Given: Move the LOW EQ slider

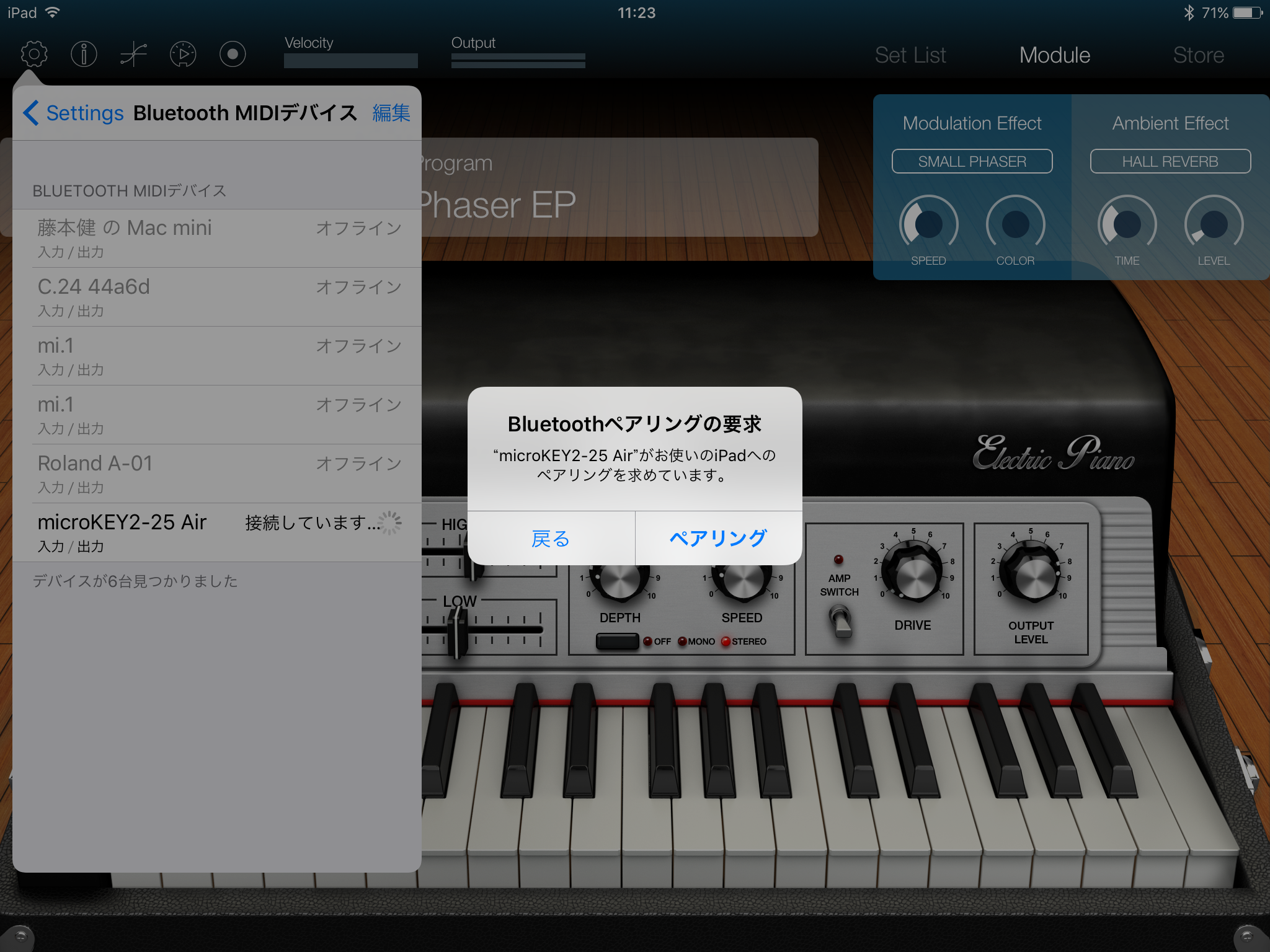Looking at the screenshot, I should [457, 631].
